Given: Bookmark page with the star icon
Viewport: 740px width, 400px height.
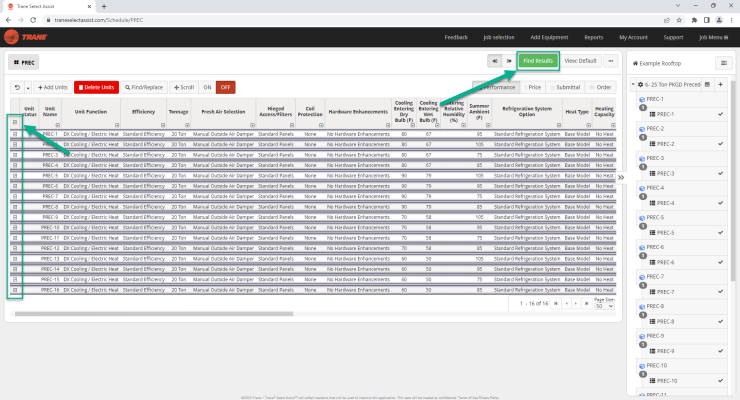Looking at the screenshot, I should [x=679, y=20].
